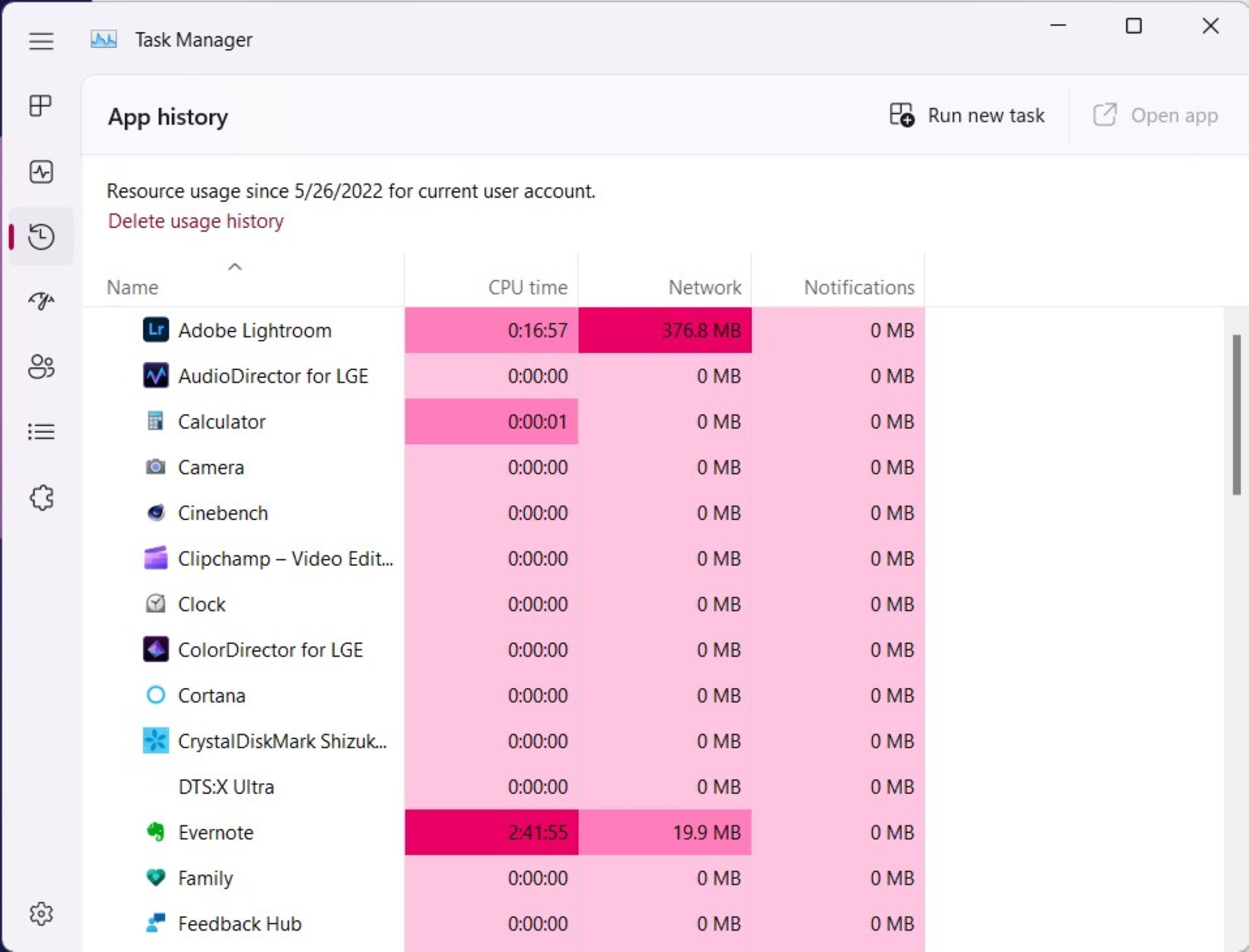View the Services panel
Viewport: 1249px width, 952px height.
pyautogui.click(x=40, y=498)
